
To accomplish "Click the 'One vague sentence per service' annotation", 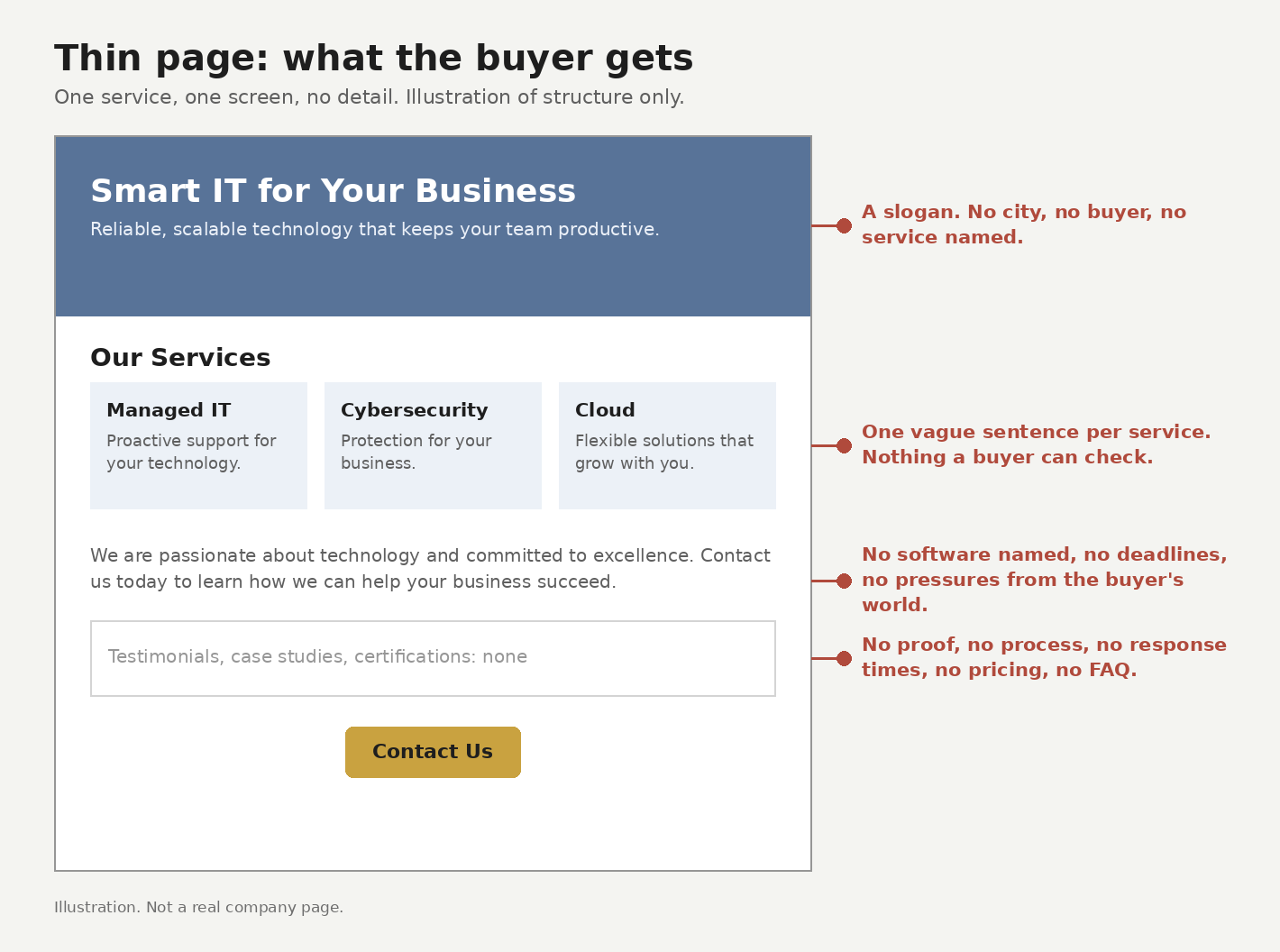I will (1037, 444).
